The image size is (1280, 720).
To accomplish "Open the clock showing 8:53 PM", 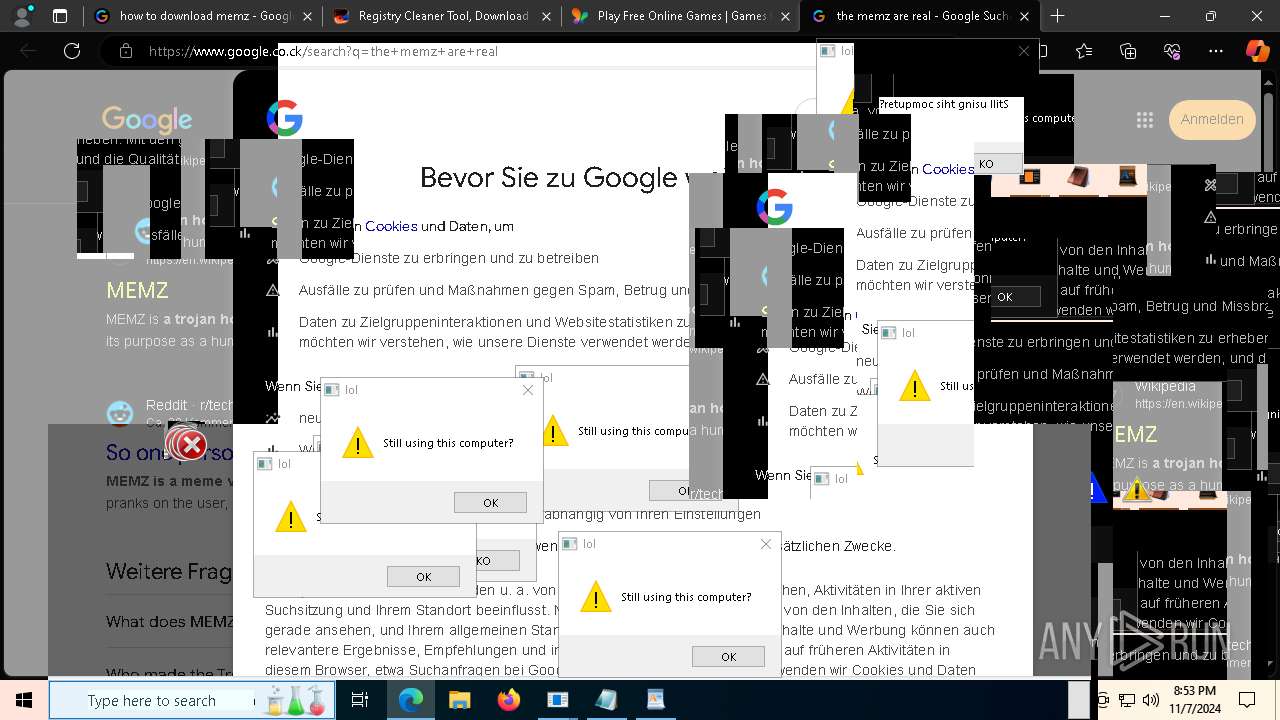I will 1194,700.
